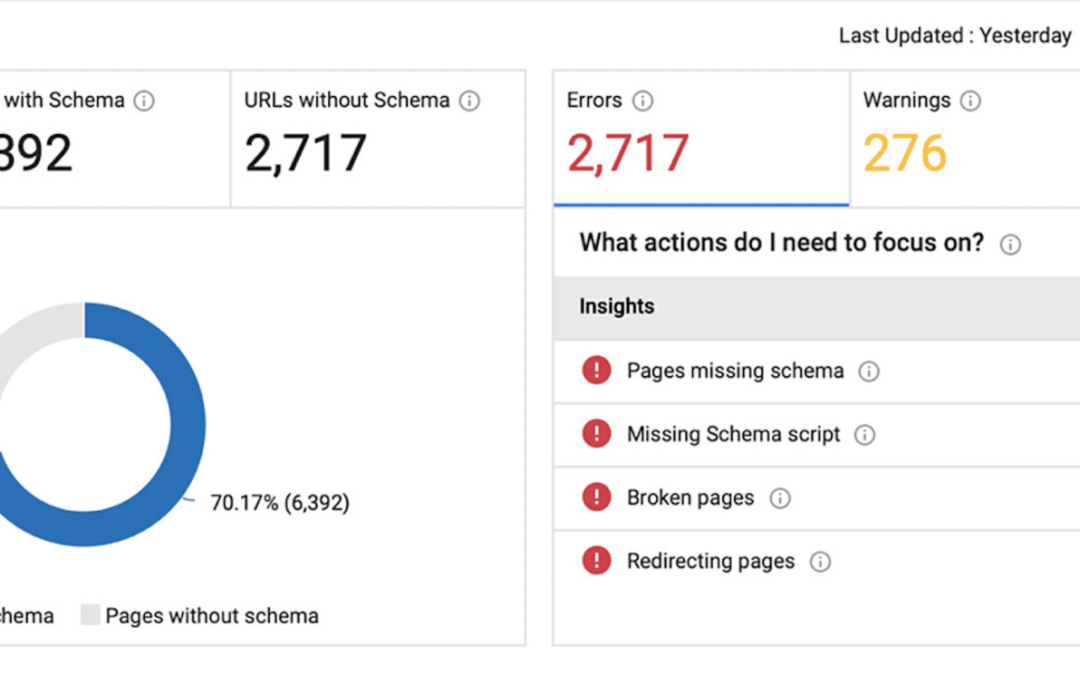The height and width of the screenshot is (675, 1080).
Task: Open the Missing Schema script insight
Action: 733,435
